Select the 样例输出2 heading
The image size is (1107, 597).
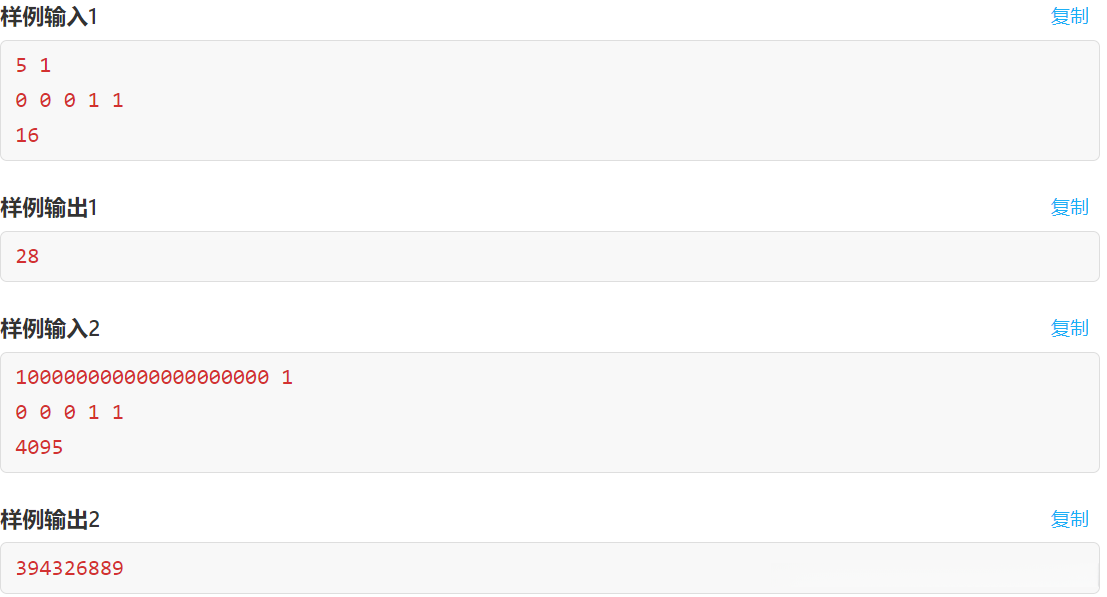coord(50,520)
